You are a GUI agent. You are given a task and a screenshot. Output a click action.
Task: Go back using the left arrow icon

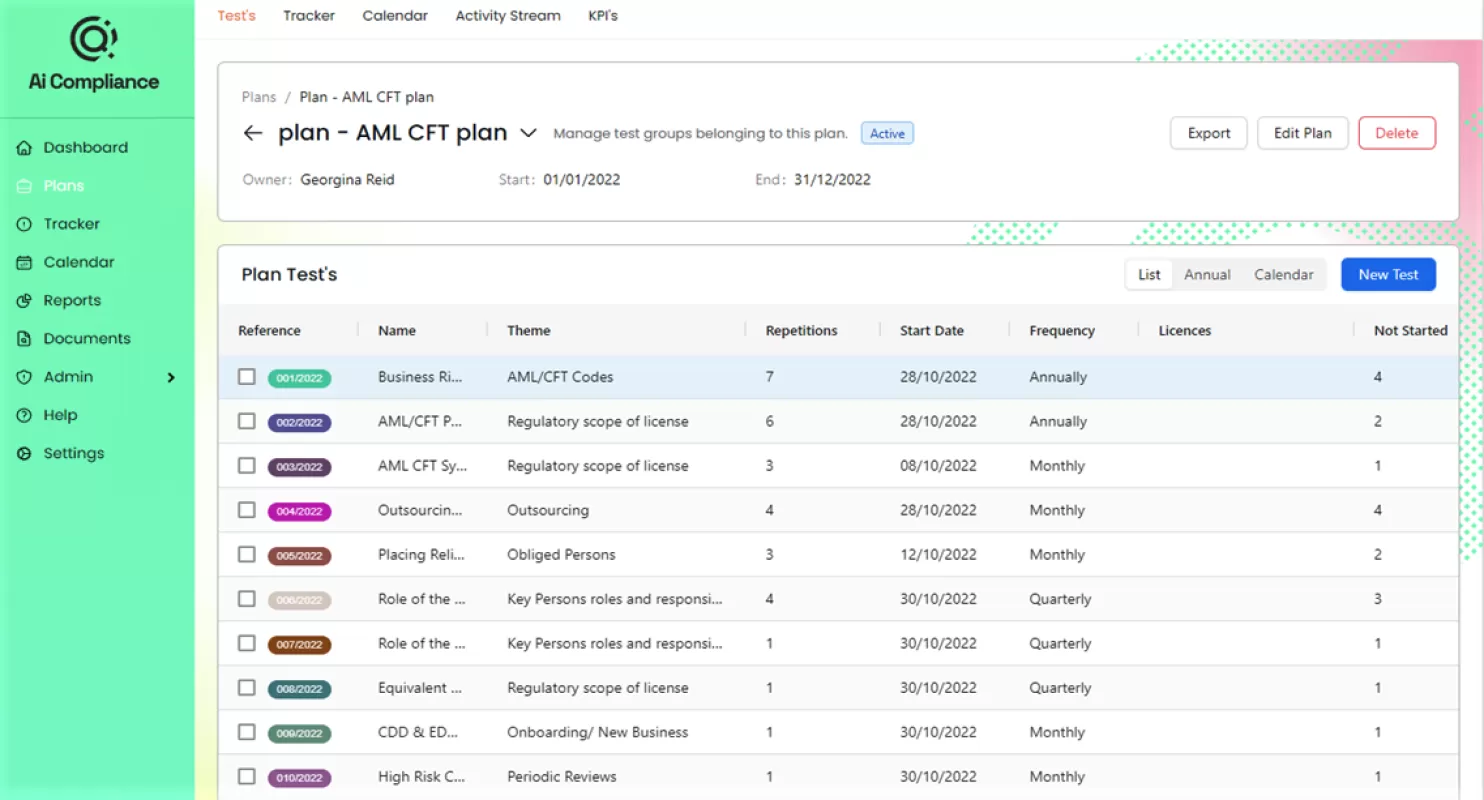(253, 133)
